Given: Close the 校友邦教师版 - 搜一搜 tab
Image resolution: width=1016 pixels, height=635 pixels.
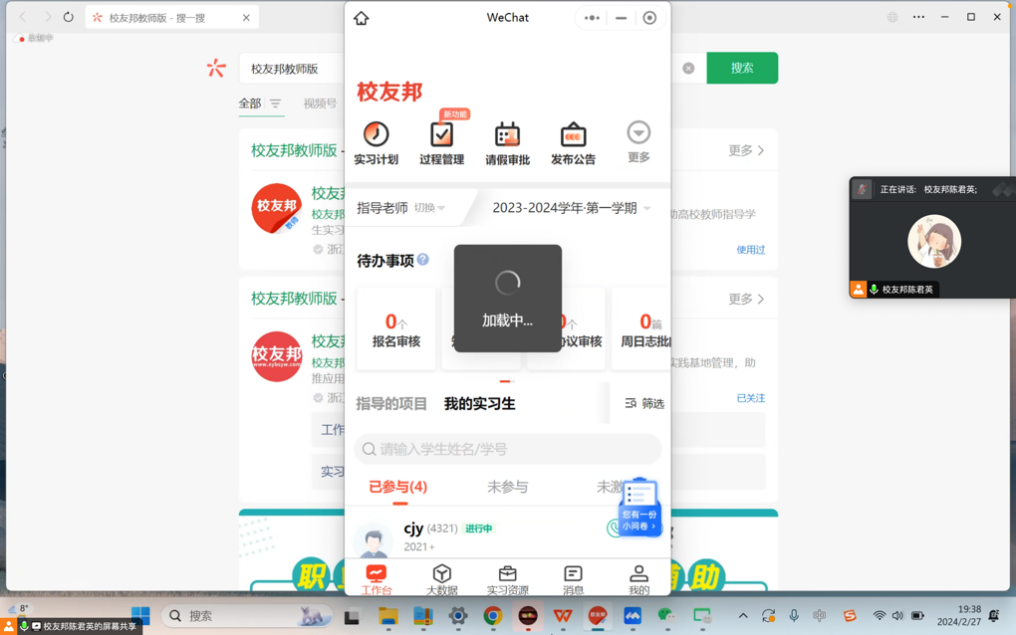Looking at the screenshot, I should tap(246, 17).
